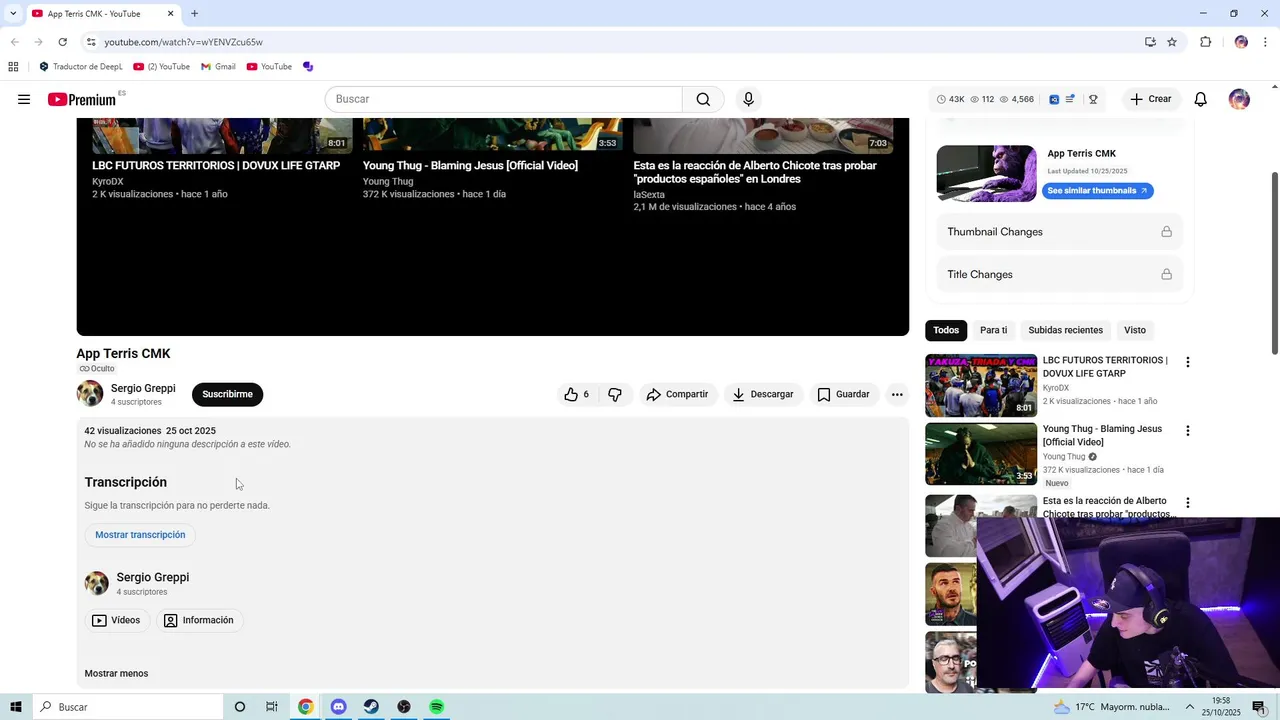Open Spotify from the taskbar
This screenshot has width=1280, height=720.
[x=437, y=707]
